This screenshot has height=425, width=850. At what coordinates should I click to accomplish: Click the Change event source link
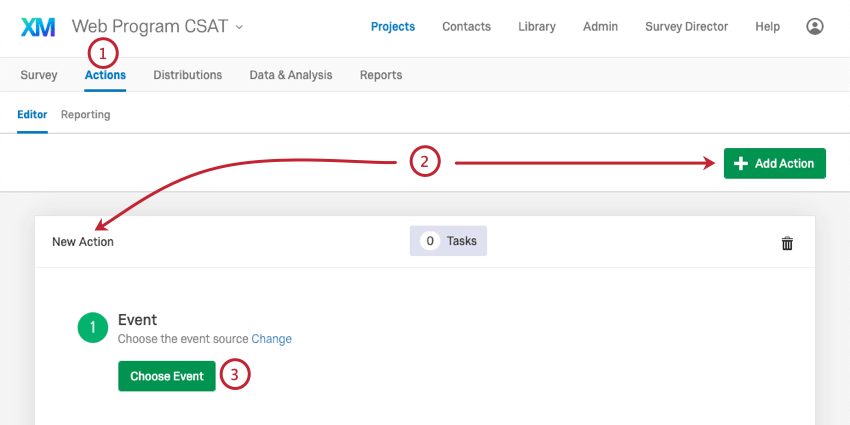272,339
